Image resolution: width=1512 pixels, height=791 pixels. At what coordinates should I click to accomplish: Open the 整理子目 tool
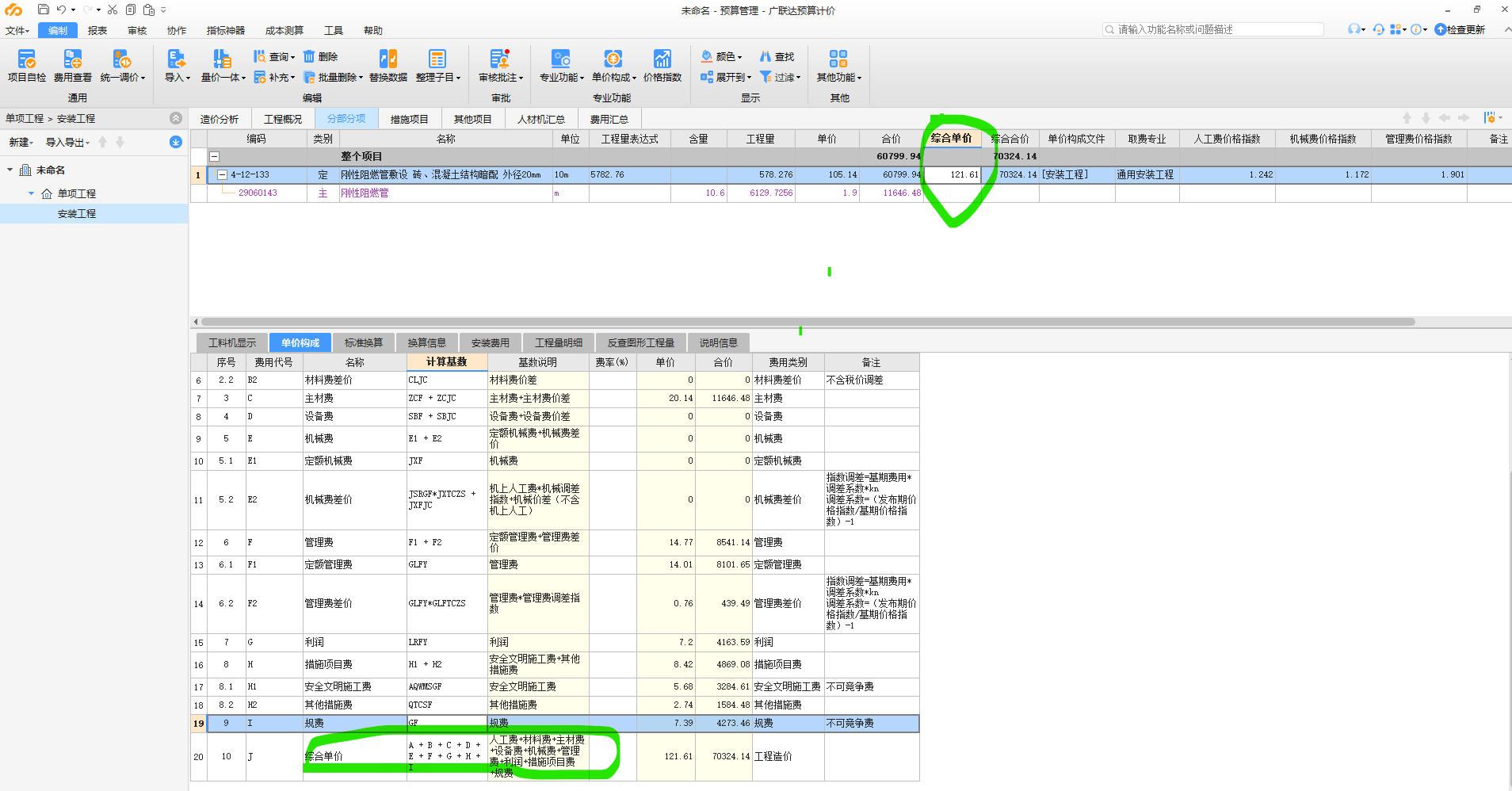click(x=437, y=66)
